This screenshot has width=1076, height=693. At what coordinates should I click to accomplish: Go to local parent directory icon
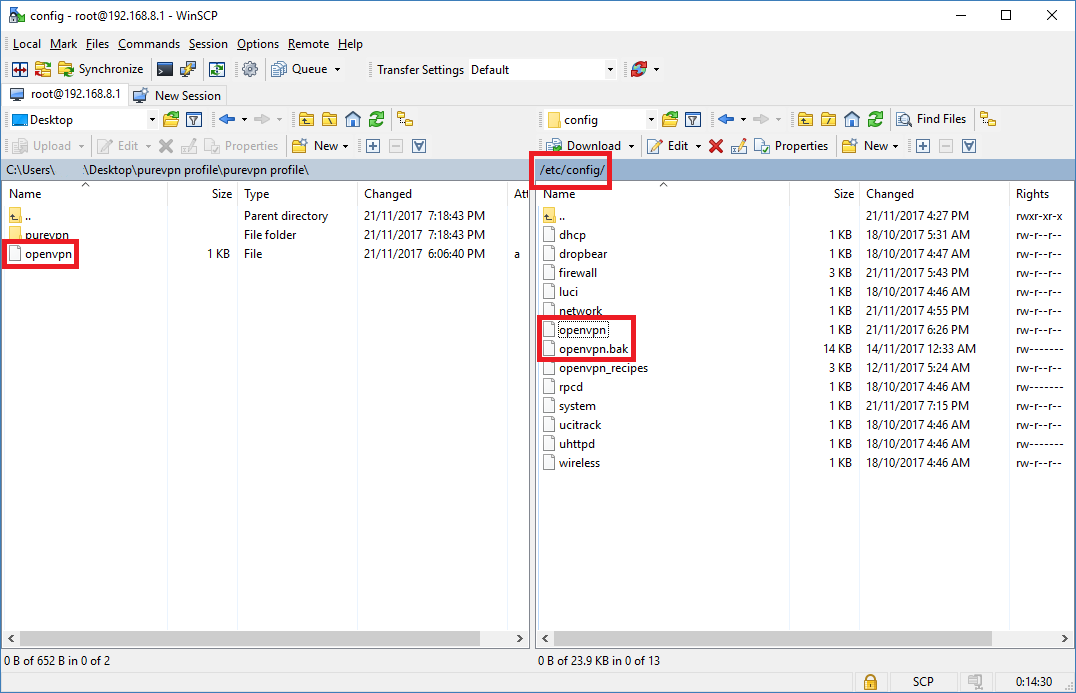pyautogui.click(x=306, y=120)
